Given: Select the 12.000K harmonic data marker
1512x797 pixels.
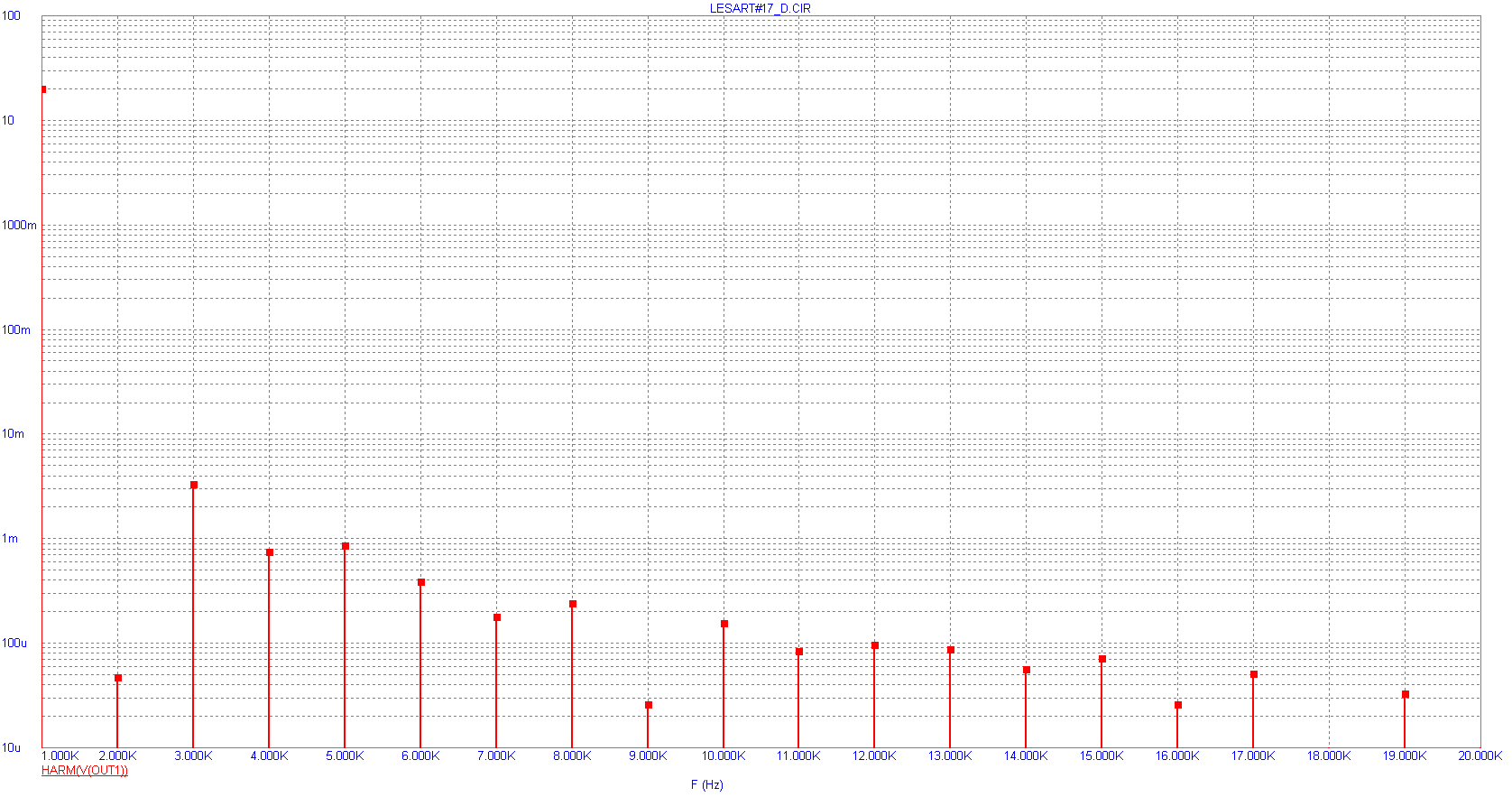Looking at the screenshot, I should click(875, 645).
